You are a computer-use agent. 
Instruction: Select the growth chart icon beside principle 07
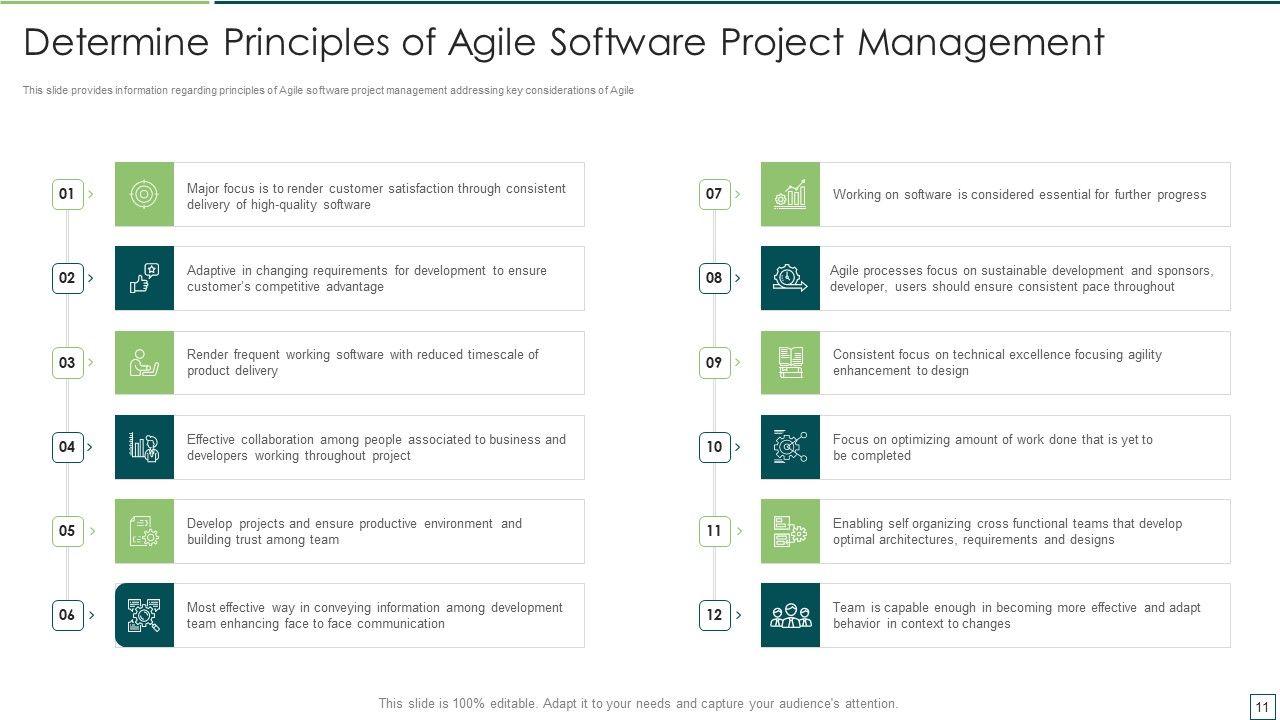(x=790, y=194)
